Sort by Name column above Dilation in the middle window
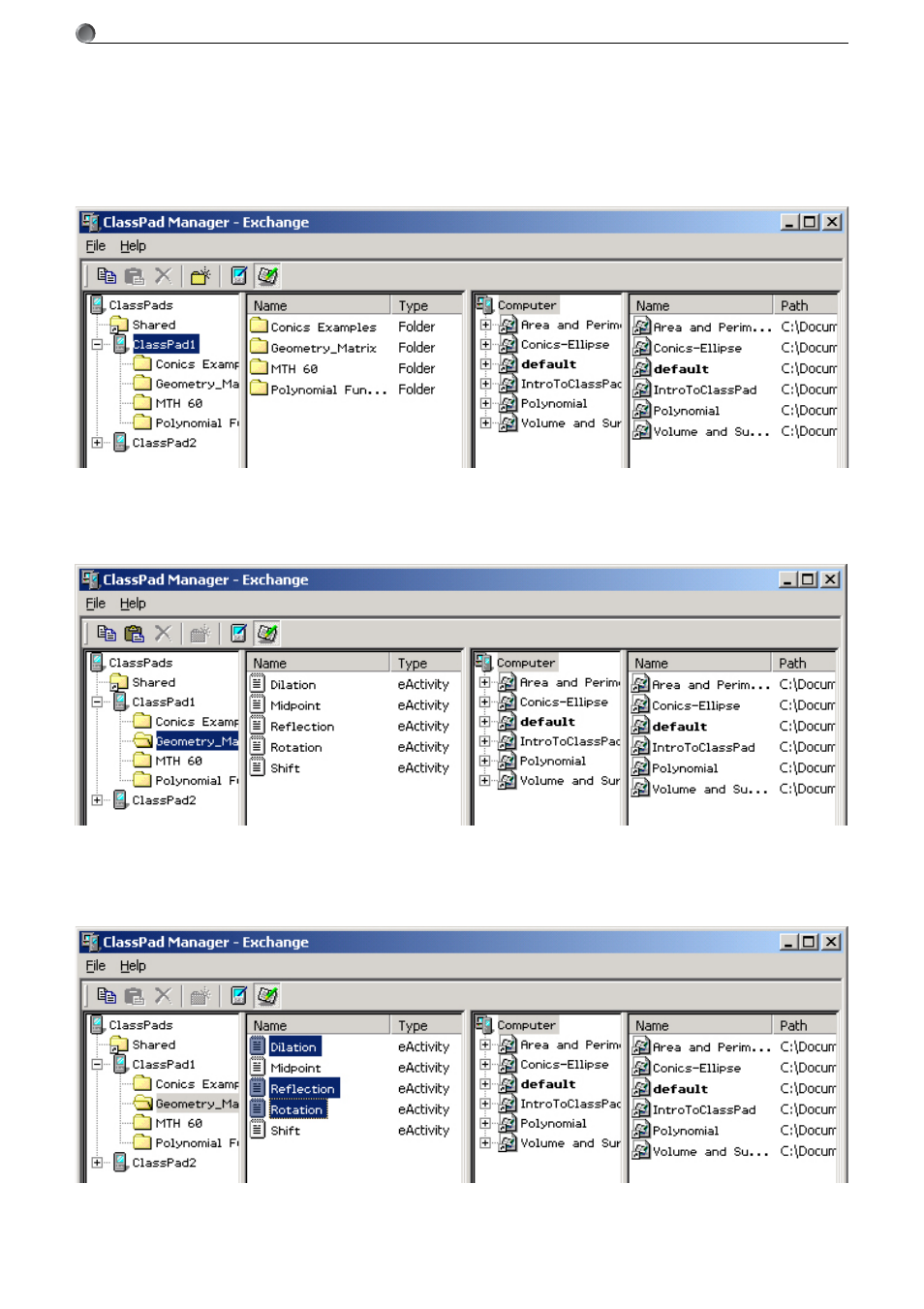 pos(319,663)
